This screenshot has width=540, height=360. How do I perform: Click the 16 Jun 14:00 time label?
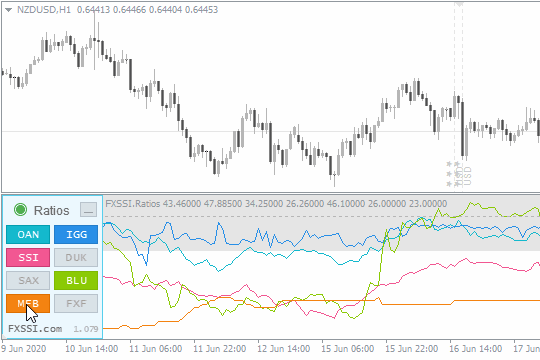[x=476, y=349]
